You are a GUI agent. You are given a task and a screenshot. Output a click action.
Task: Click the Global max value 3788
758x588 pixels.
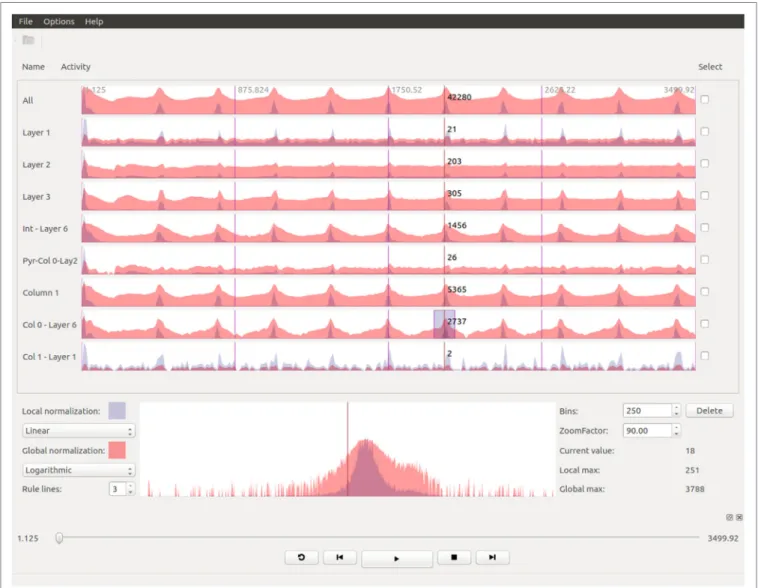click(695, 489)
